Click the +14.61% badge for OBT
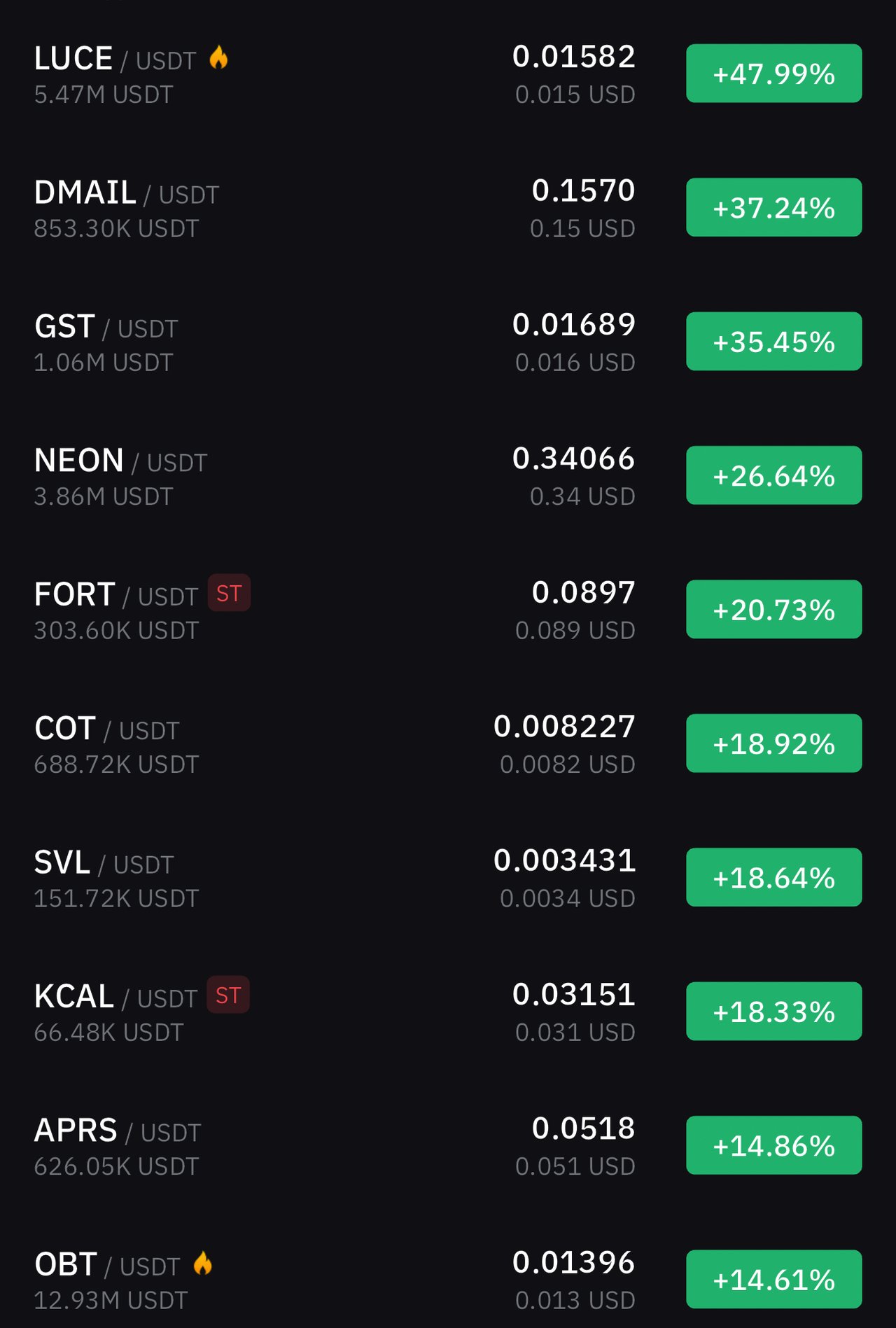Image resolution: width=896 pixels, height=1328 pixels. point(773,1279)
